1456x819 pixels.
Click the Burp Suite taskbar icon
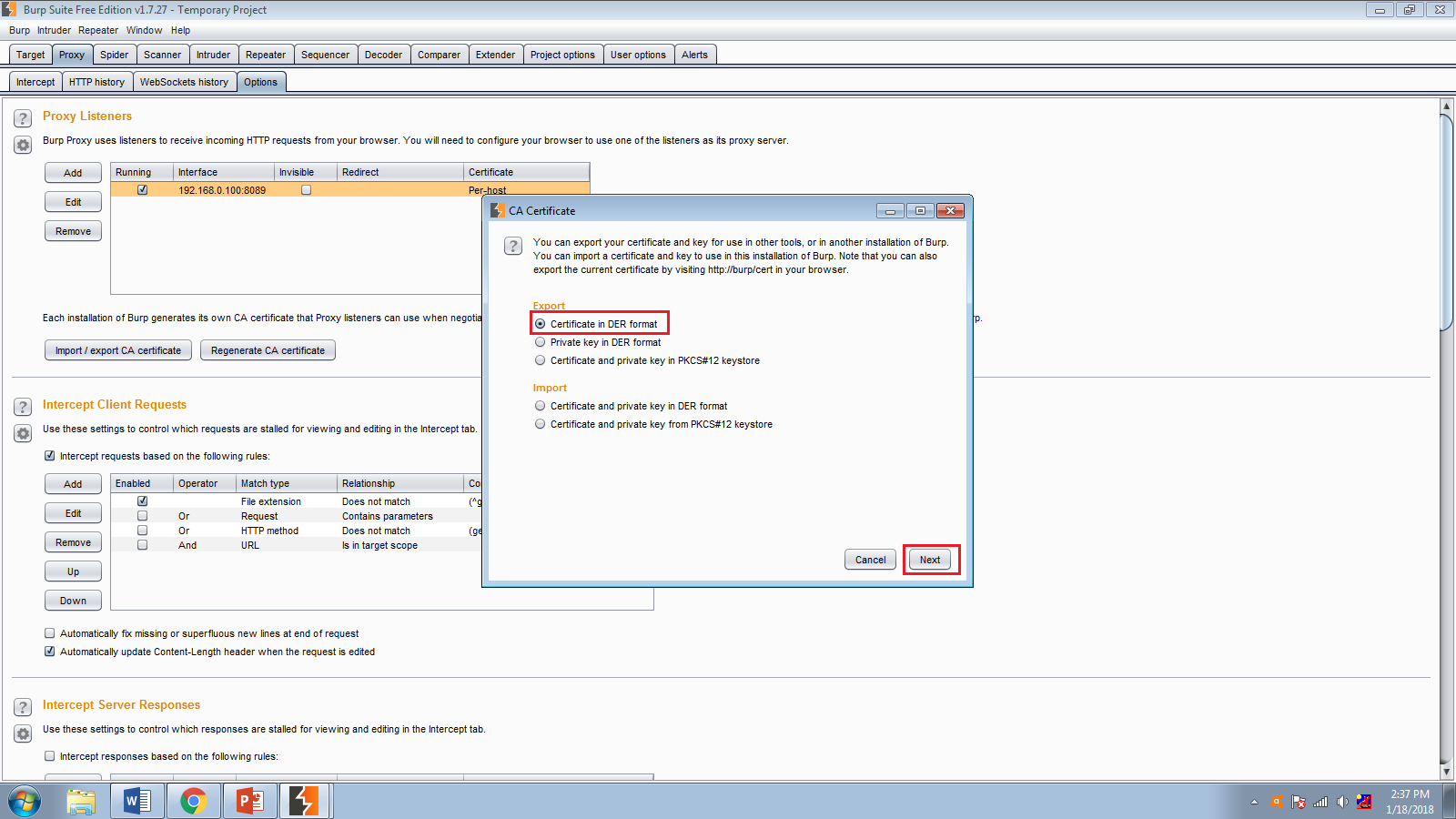pos(304,801)
